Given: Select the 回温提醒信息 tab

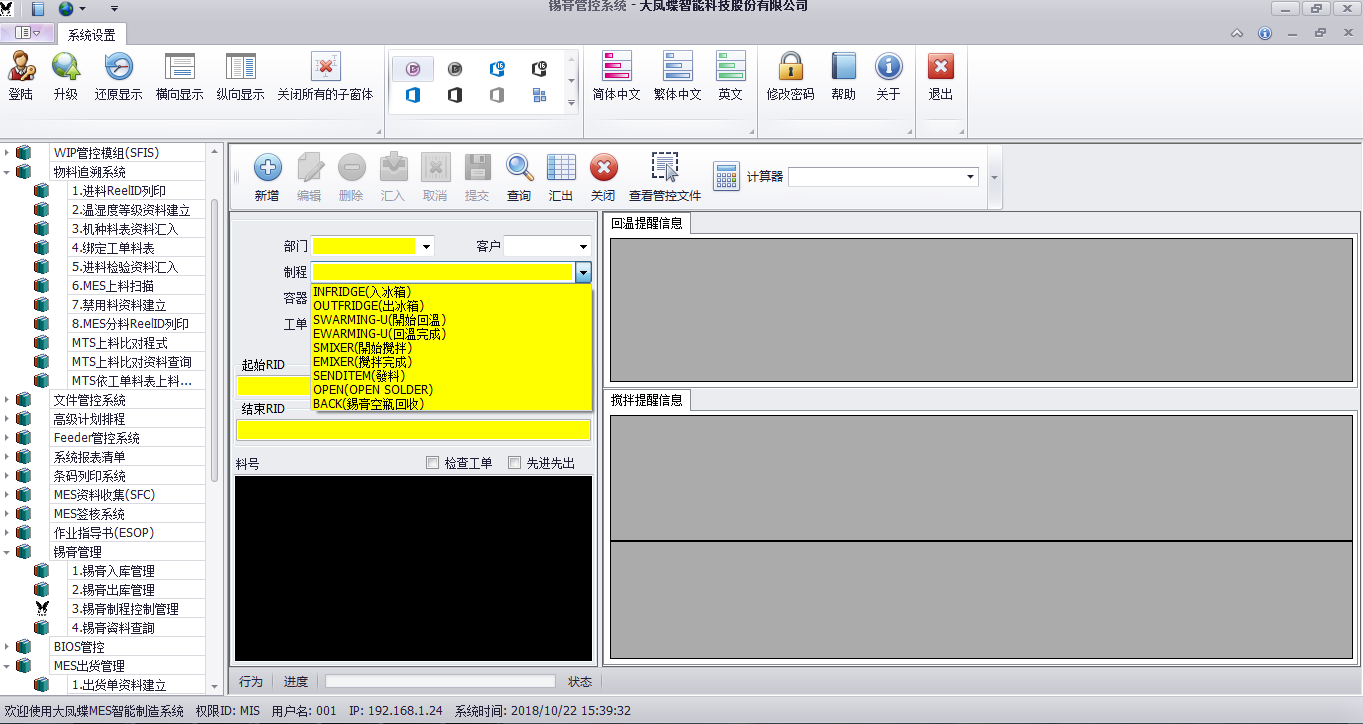Looking at the screenshot, I should (647, 223).
